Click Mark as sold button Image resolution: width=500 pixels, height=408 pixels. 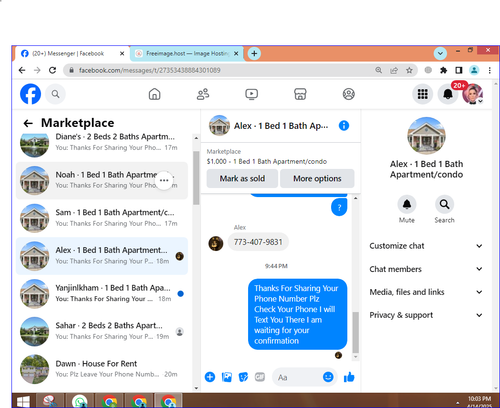click(x=242, y=179)
